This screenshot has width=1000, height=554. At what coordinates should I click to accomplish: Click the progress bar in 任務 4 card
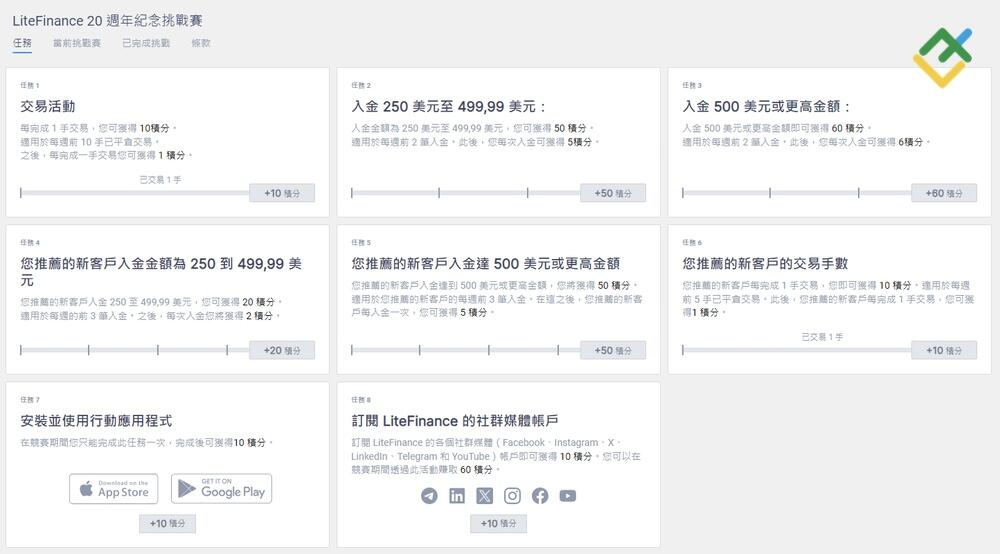click(x=135, y=350)
